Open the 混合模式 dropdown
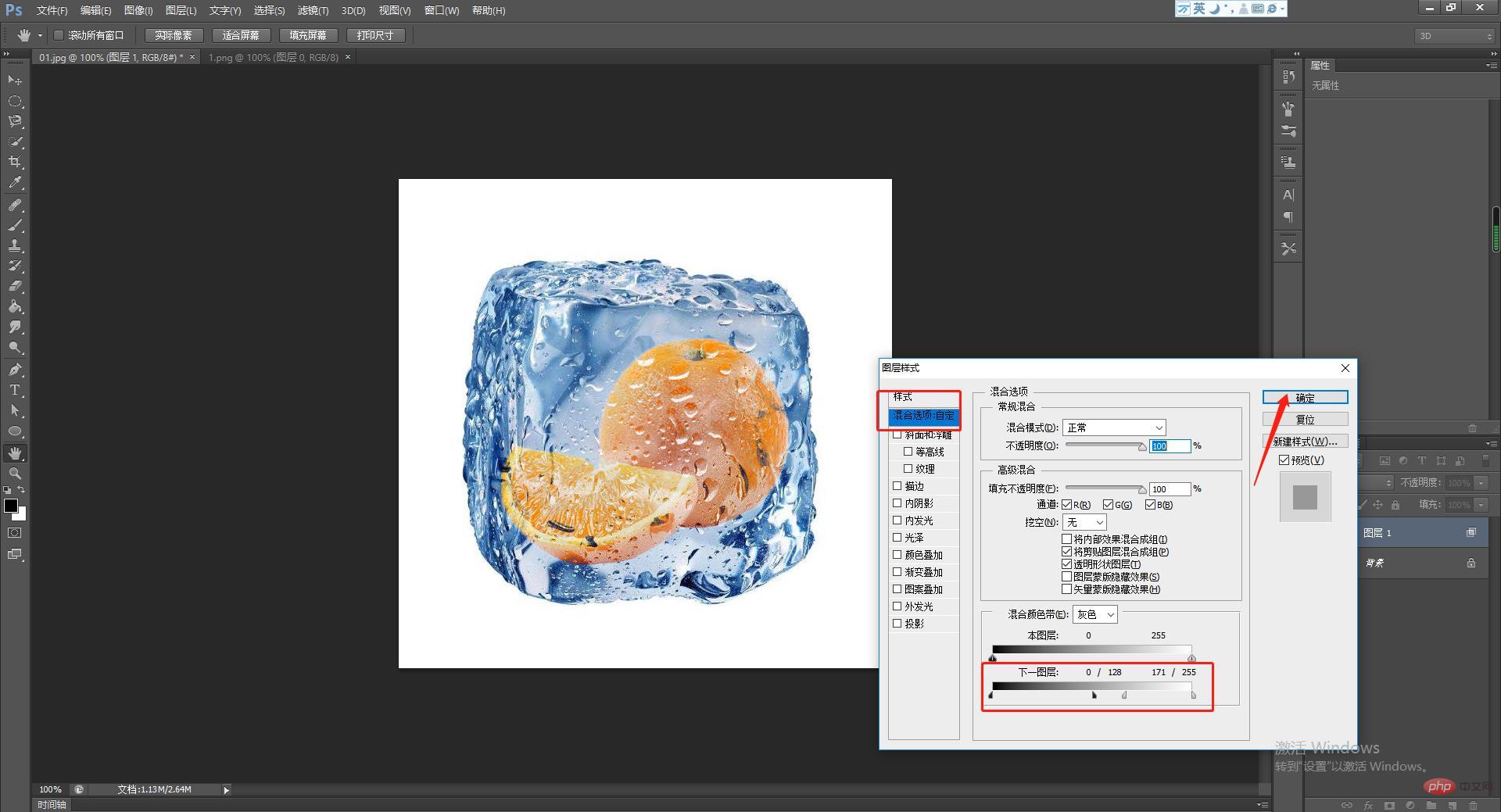The width and height of the screenshot is (1501, 812). click(1114, 427)
